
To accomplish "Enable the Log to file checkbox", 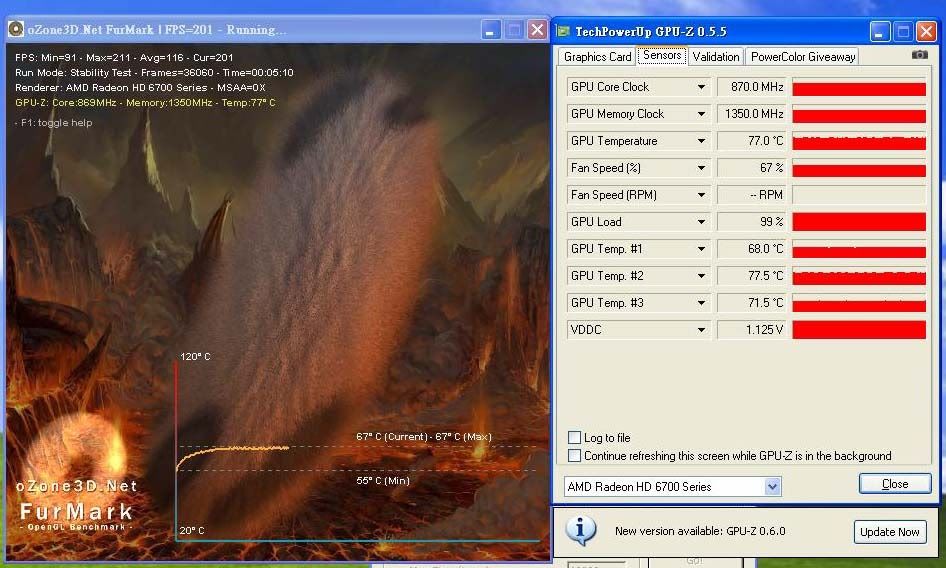I will click(x=574, y=437).
